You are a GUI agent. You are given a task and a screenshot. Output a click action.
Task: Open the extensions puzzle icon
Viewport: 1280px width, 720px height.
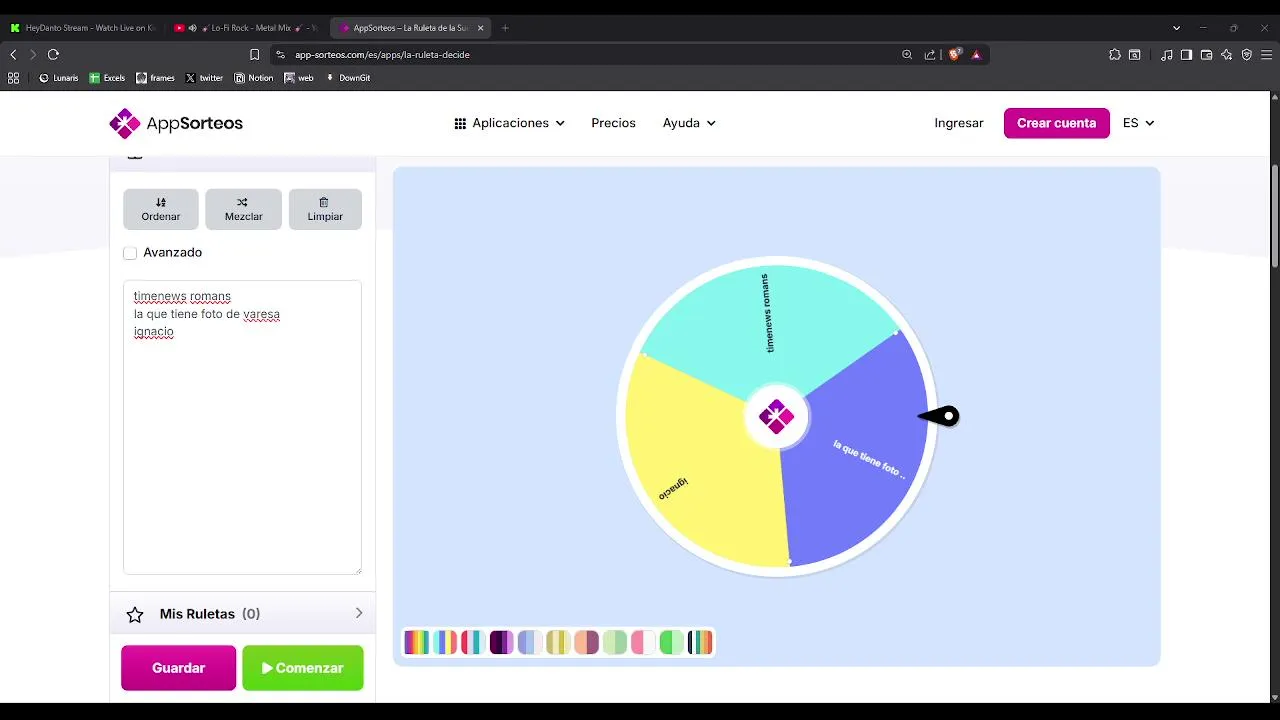[1115, 55]
